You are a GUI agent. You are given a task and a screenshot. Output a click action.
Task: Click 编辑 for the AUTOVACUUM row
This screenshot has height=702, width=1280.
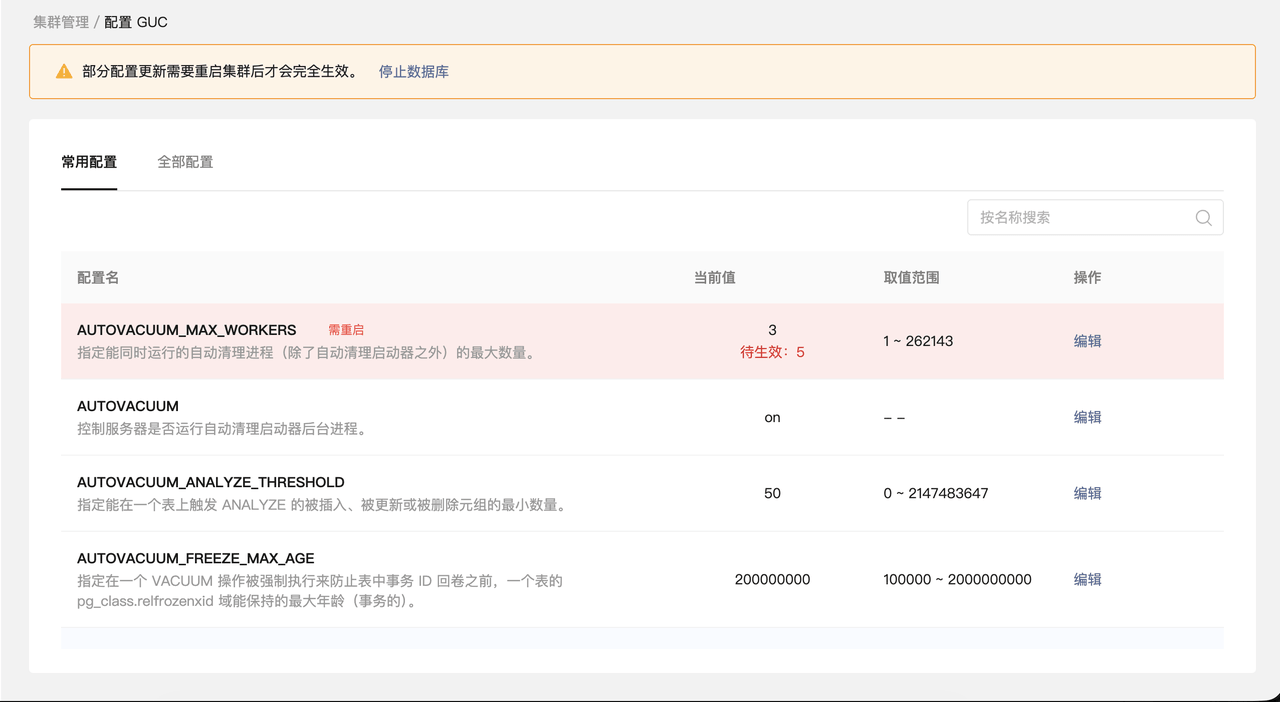point(1087,417)
